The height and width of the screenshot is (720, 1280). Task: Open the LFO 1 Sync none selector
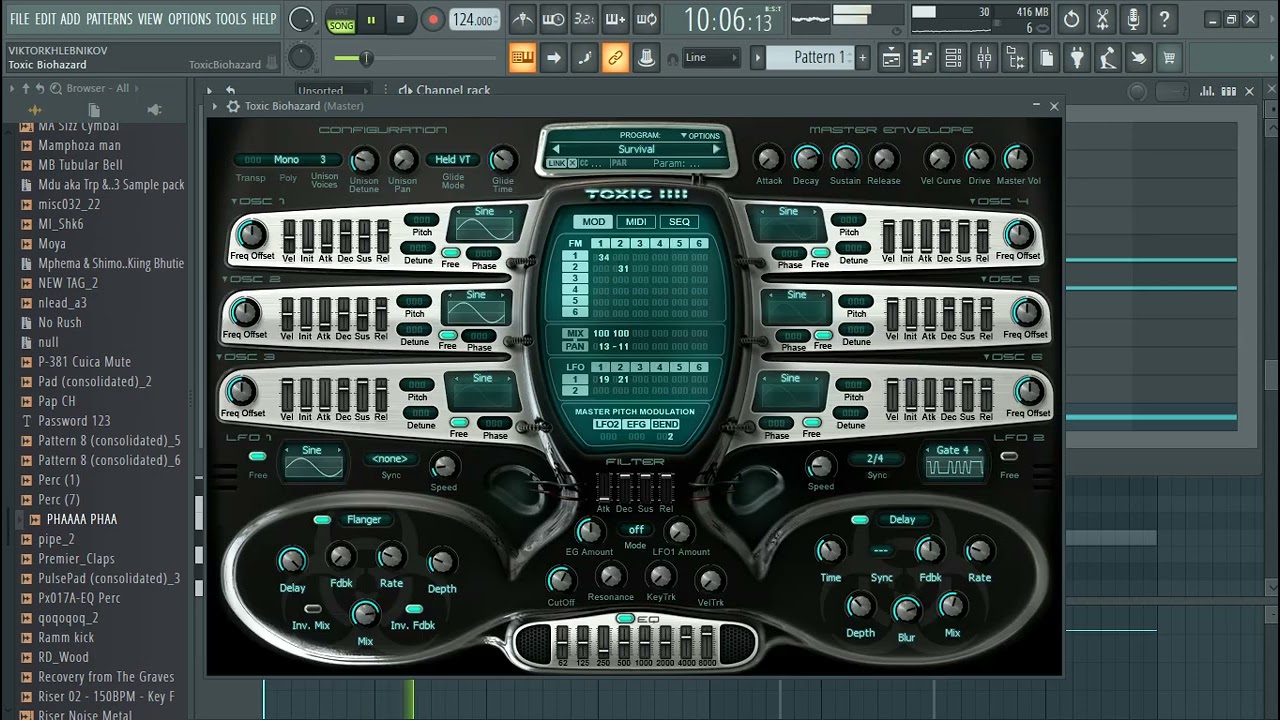pos(390,459)
